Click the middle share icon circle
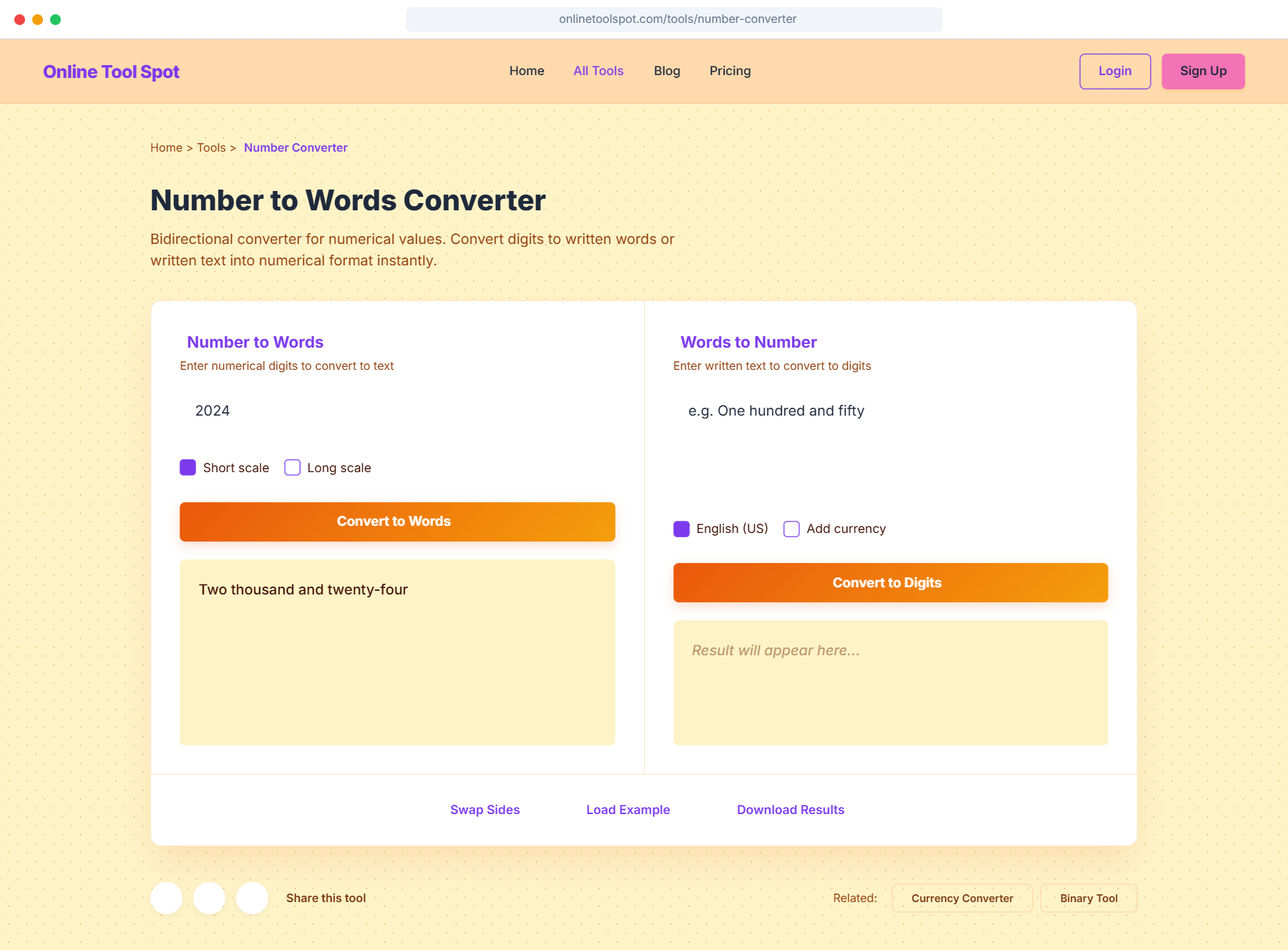 209,898
